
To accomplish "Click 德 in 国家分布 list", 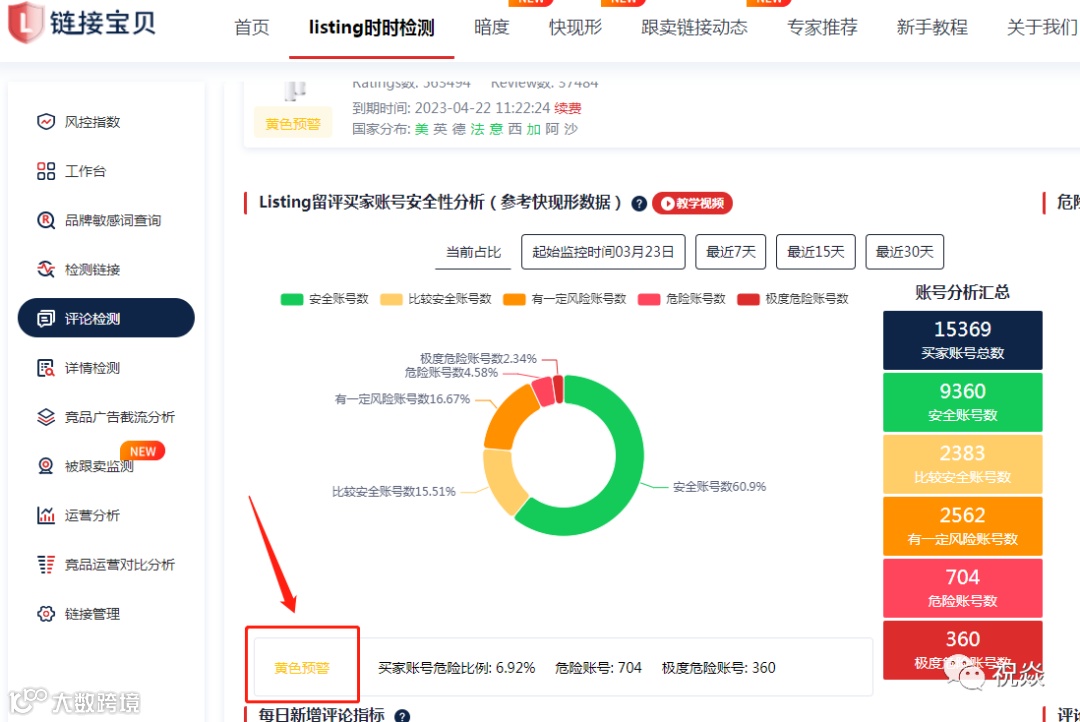I will (459, 130).
